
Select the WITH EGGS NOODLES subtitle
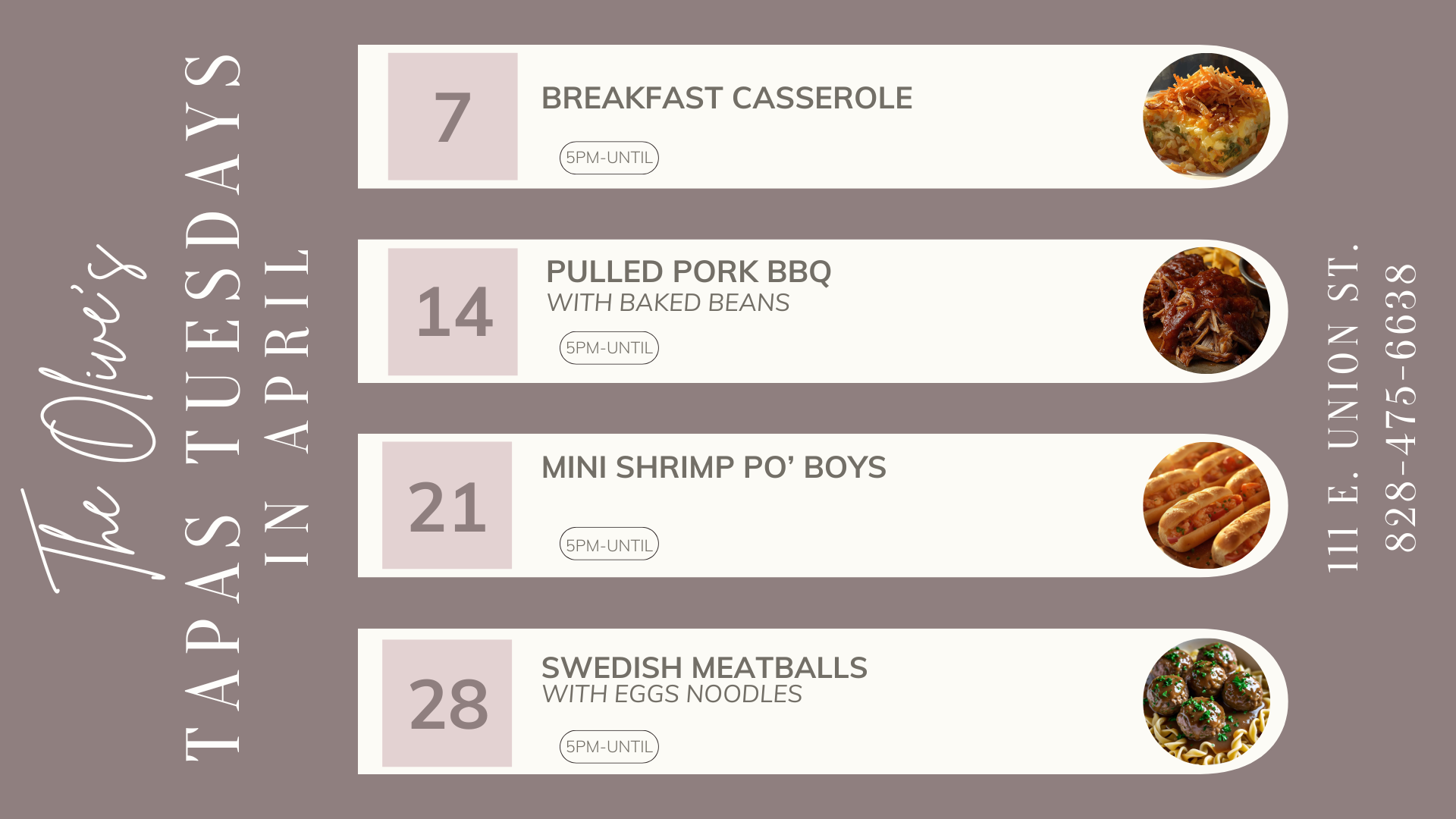point(672,694)
